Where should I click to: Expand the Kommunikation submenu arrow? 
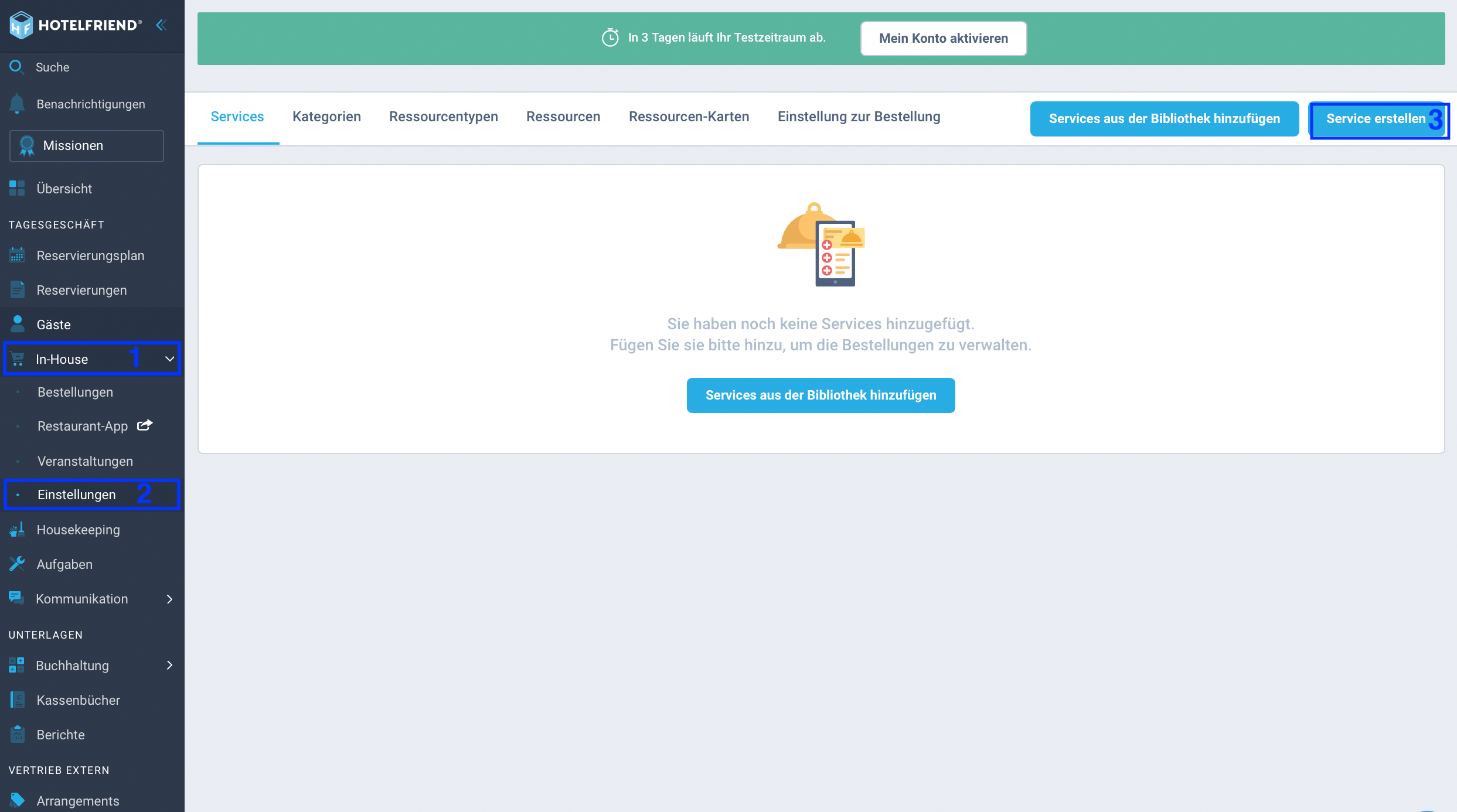tap(169, 599)
